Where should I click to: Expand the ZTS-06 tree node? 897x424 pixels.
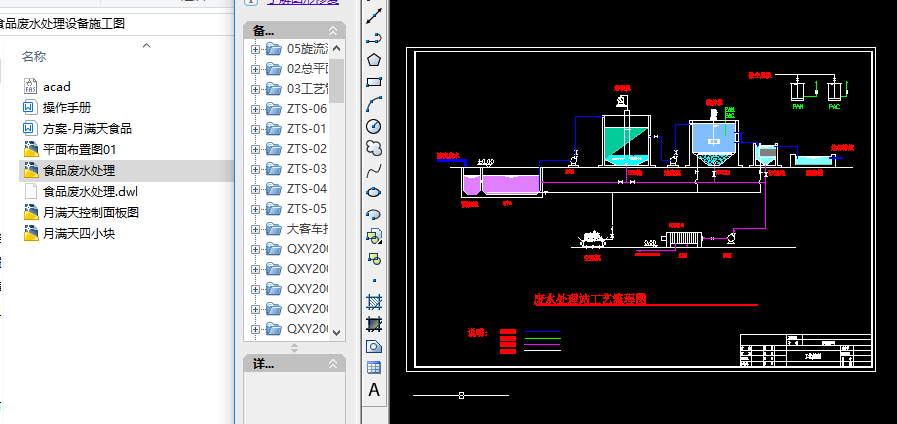255,109
